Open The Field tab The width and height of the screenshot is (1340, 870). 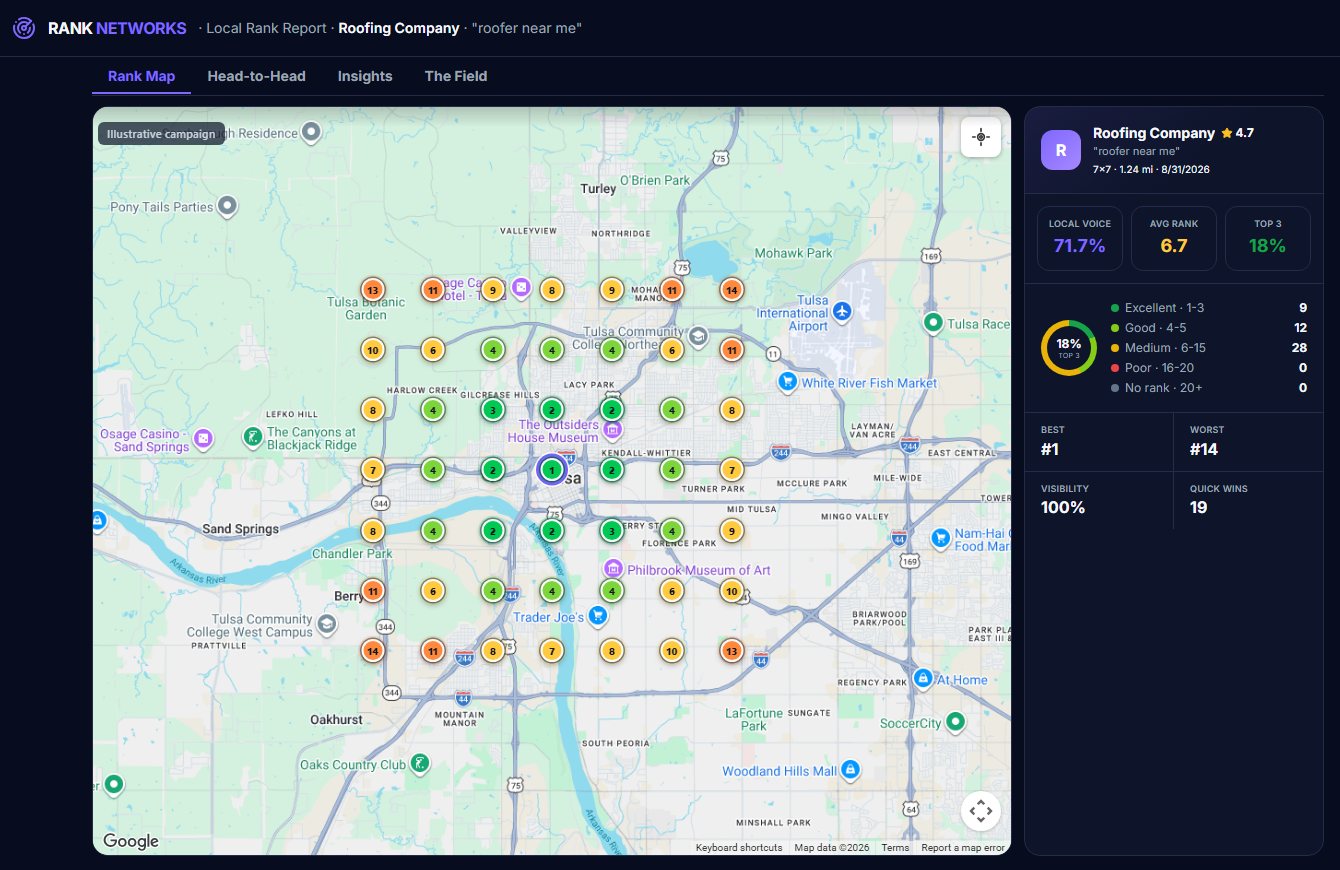pos(456,76)
